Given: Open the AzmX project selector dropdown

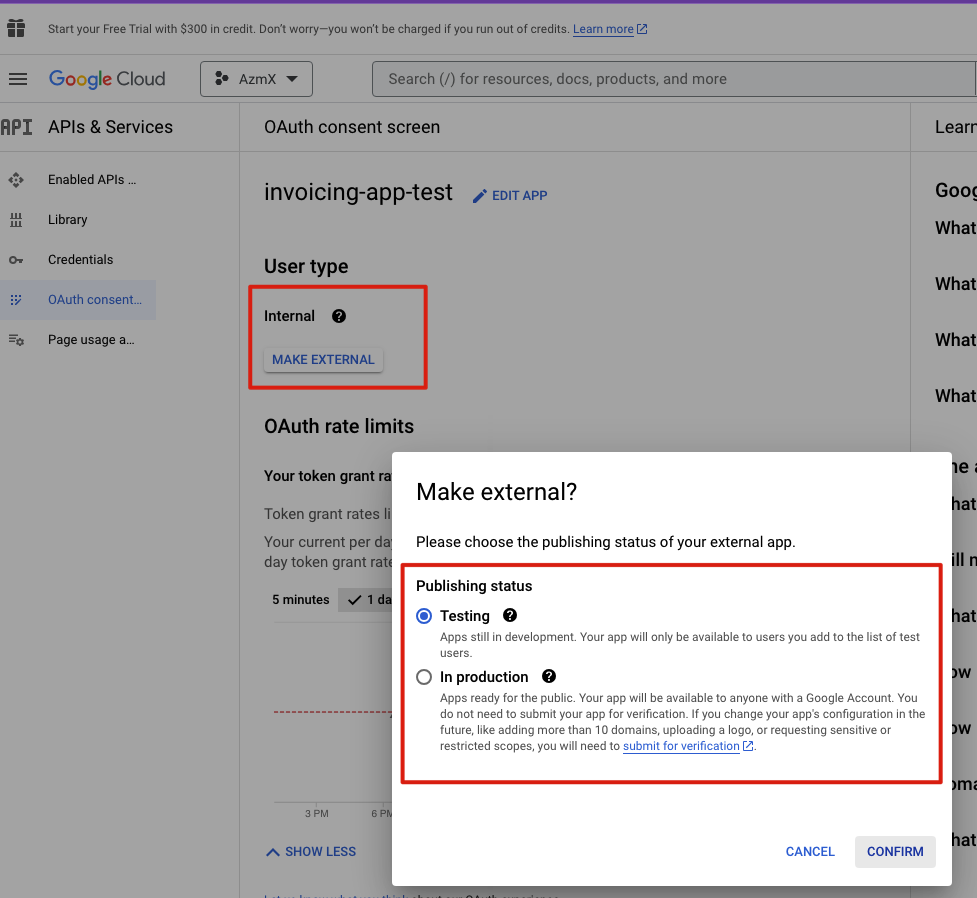Looking at the screenshot, I should (x=256, y=79).
